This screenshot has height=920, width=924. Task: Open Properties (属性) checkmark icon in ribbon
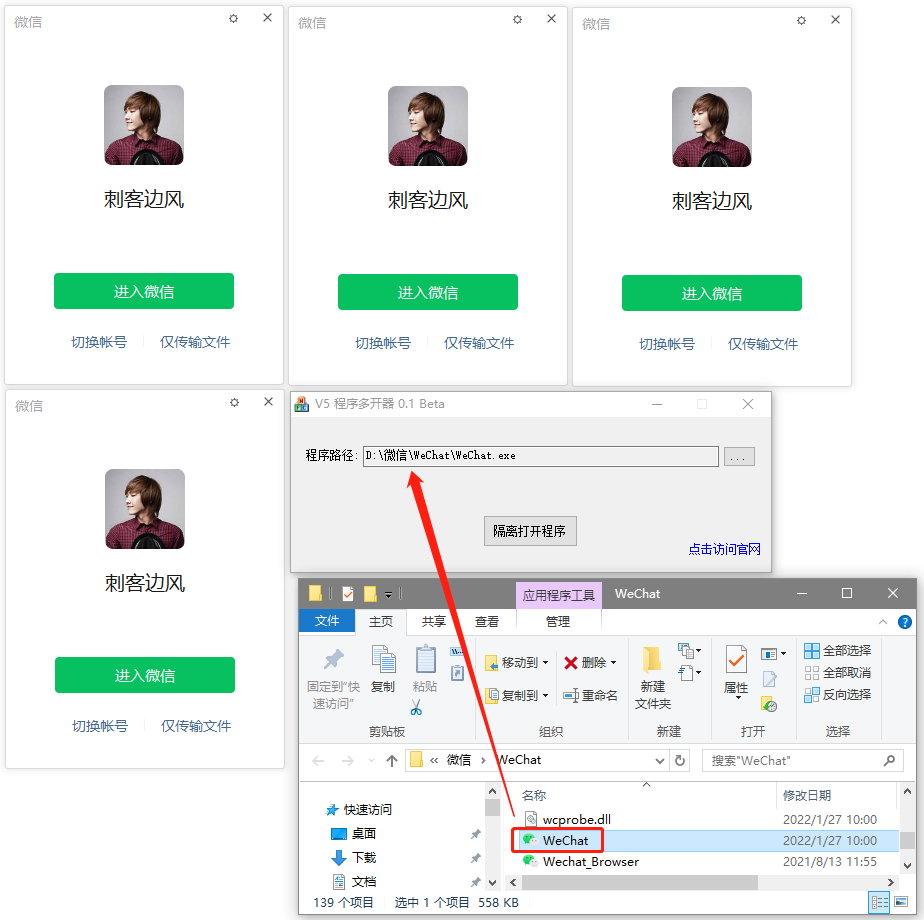point(736,660)
